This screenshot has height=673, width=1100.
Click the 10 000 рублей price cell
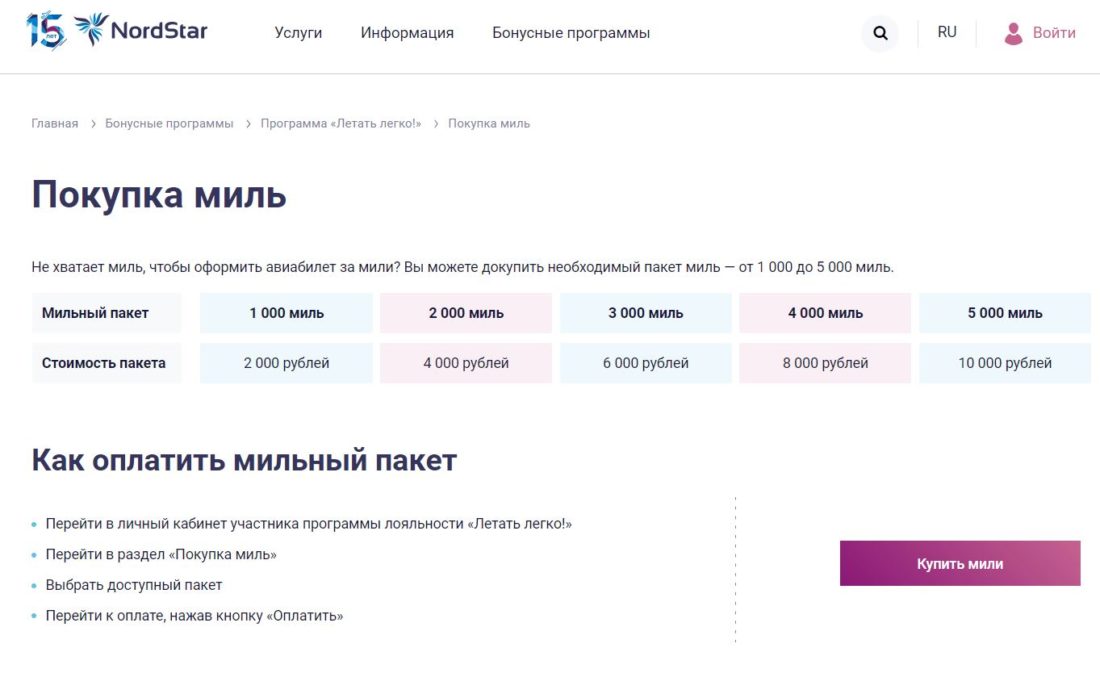point(1006,362)
